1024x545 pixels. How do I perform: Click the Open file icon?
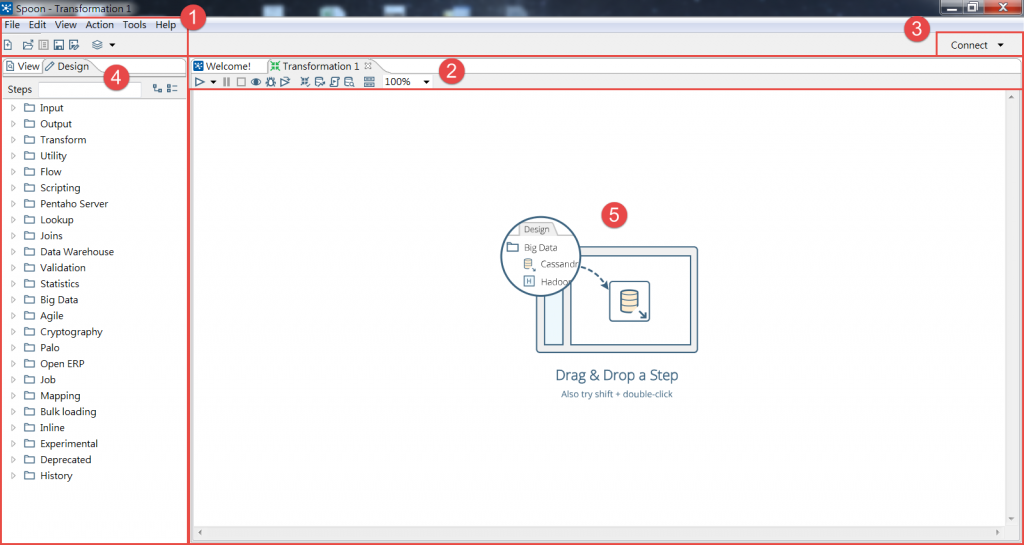[x=28, y=45]
